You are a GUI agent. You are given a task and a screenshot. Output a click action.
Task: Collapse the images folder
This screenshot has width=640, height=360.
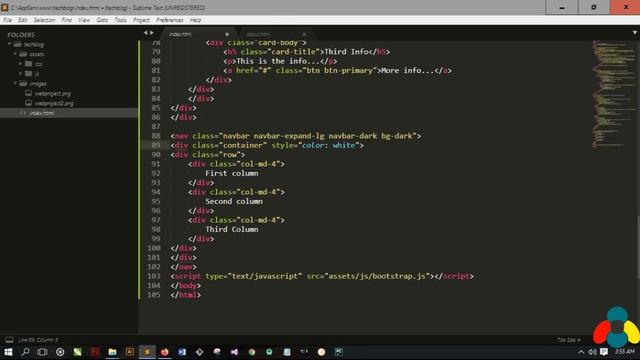[x=15, y=84]
